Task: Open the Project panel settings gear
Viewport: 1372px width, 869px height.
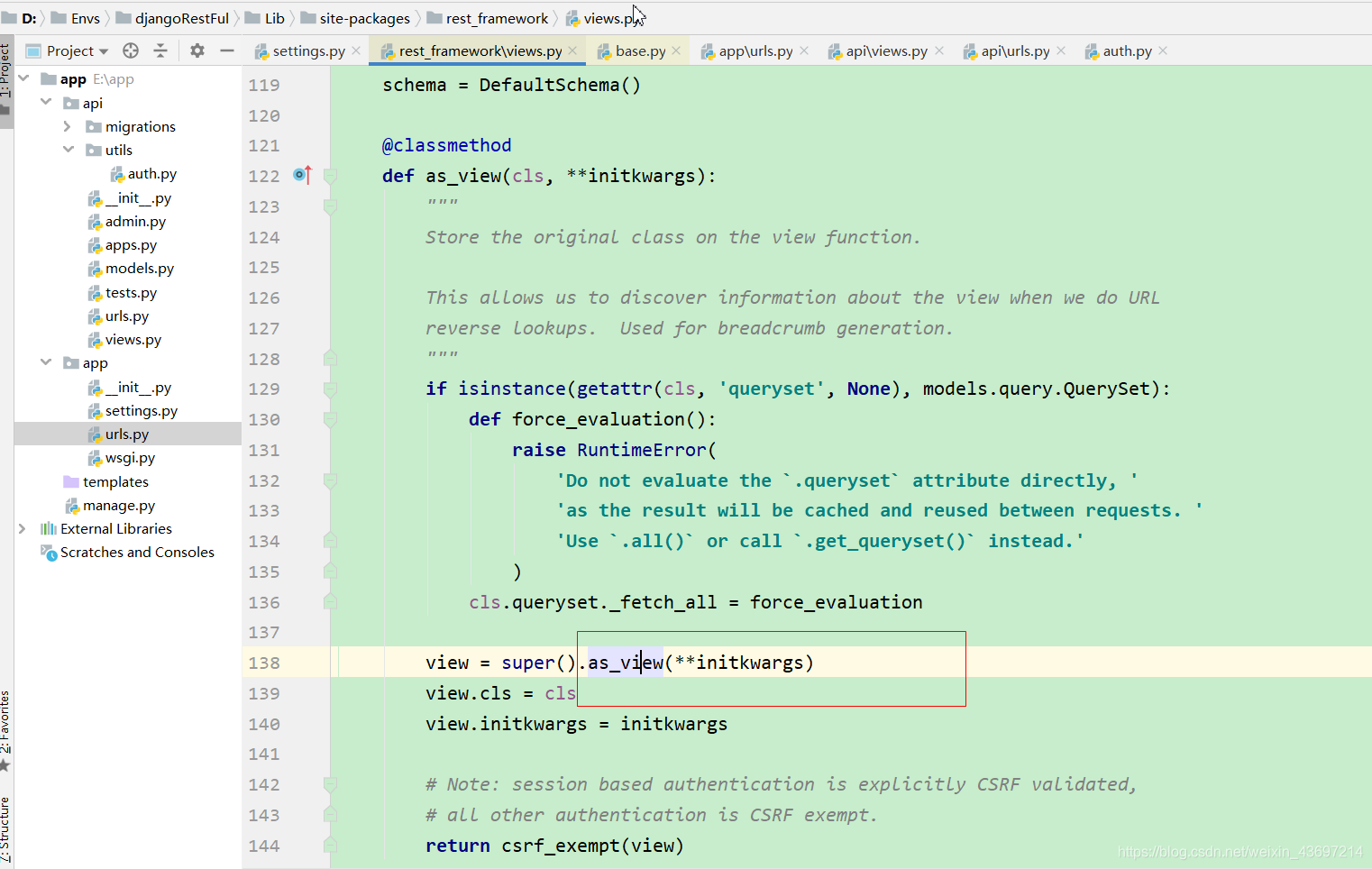Action: [x=197, y=50]
